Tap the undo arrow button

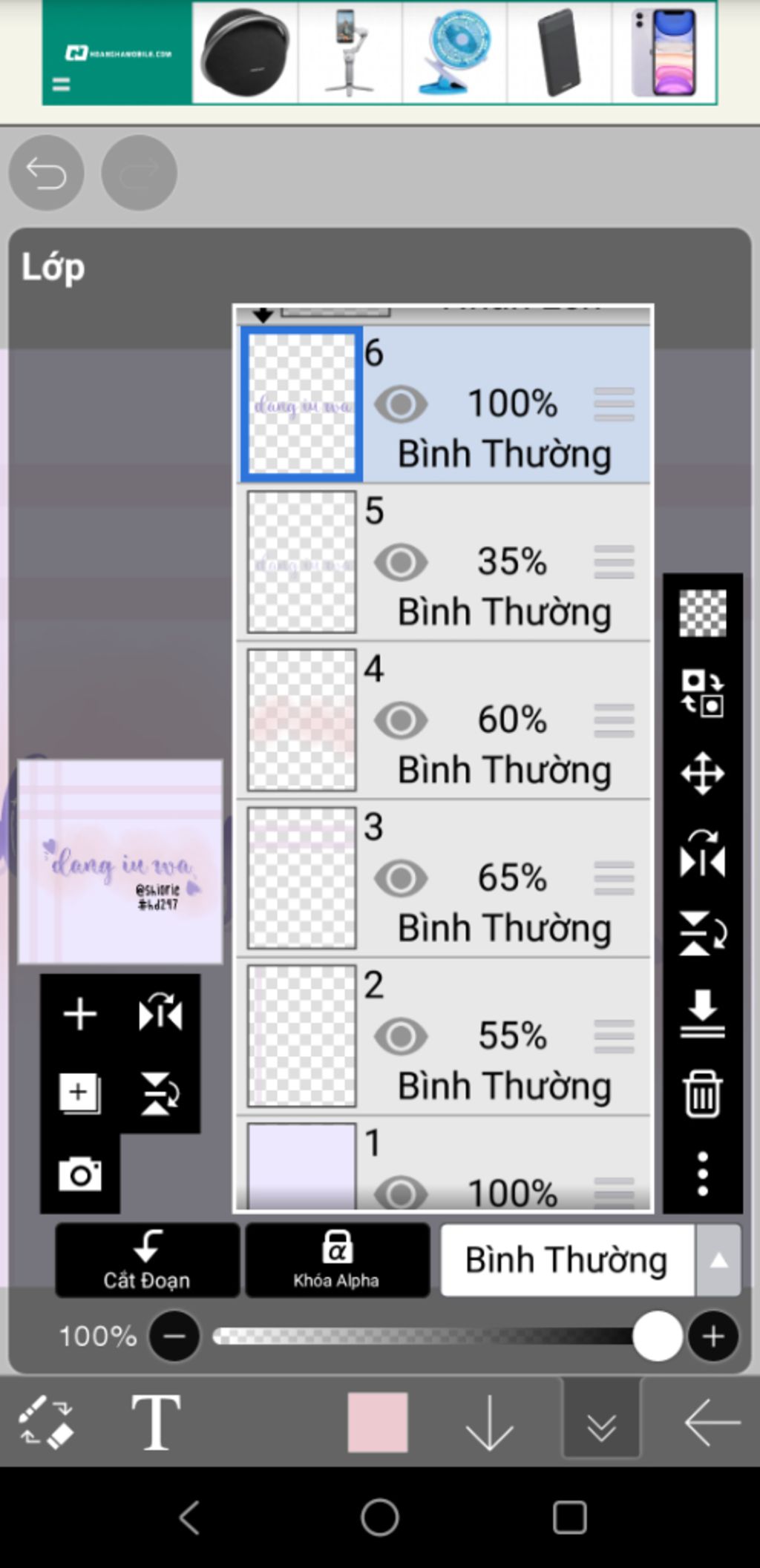46,173
